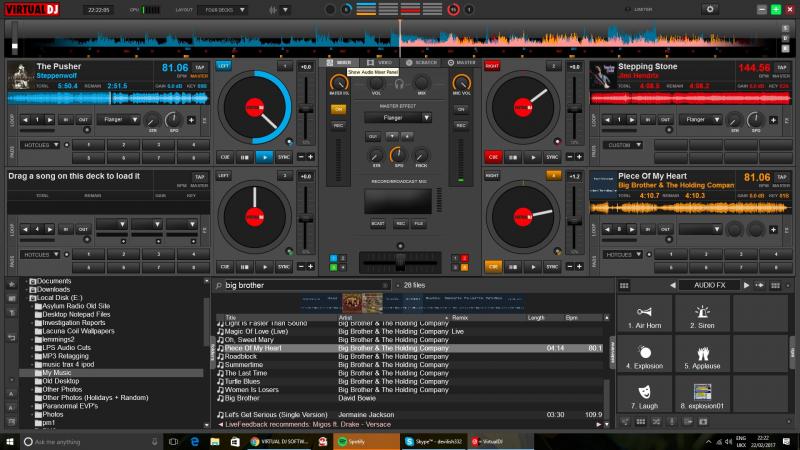This screenshot has width=800, height=450.
Task: Click next sampler bank arrow
Action: click(746, 285)
